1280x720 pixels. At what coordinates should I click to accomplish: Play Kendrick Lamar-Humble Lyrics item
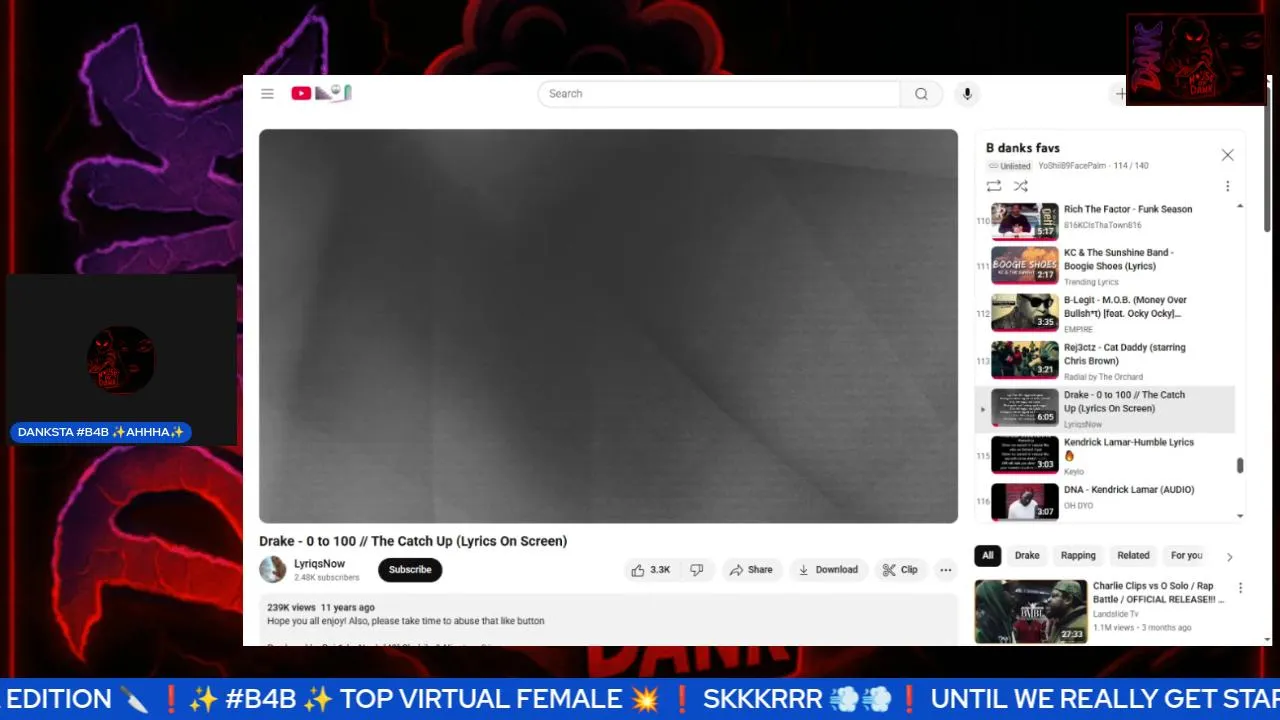1105,456
